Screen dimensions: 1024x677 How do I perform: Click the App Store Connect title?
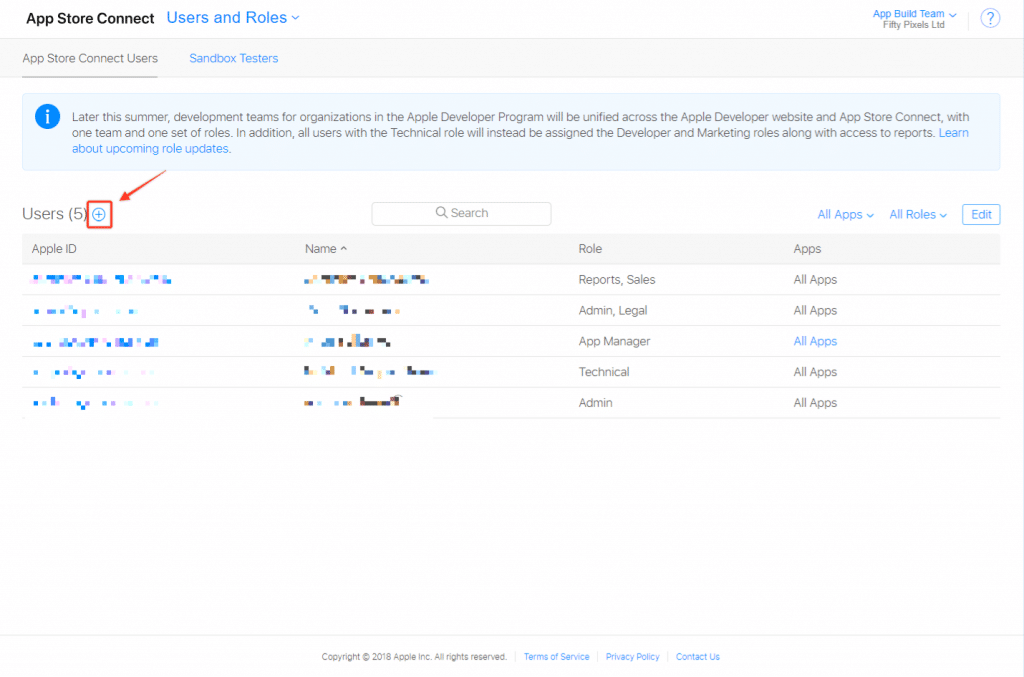(90, 18)
